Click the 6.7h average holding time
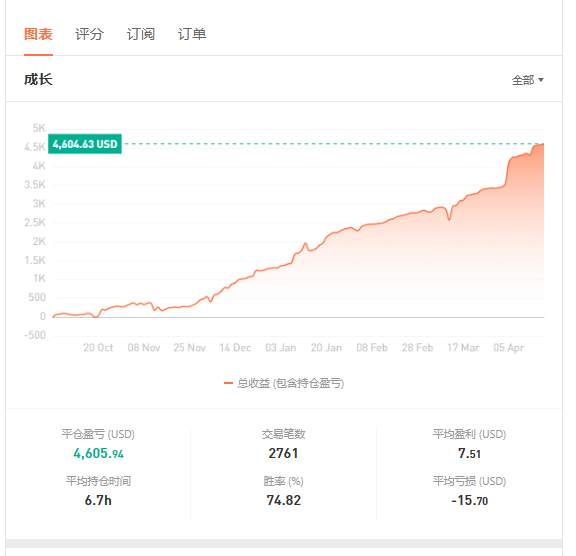The width and height of the screenshot is (576, 556). [x=98, y=500]
